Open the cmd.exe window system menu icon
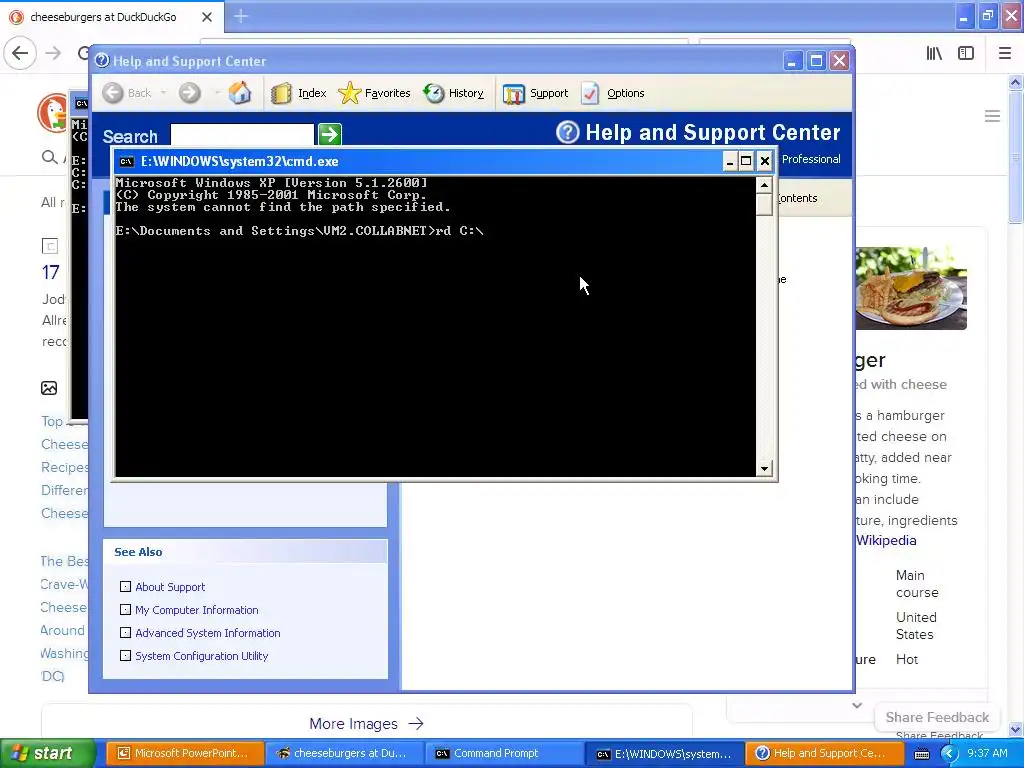 click(127, 162)
